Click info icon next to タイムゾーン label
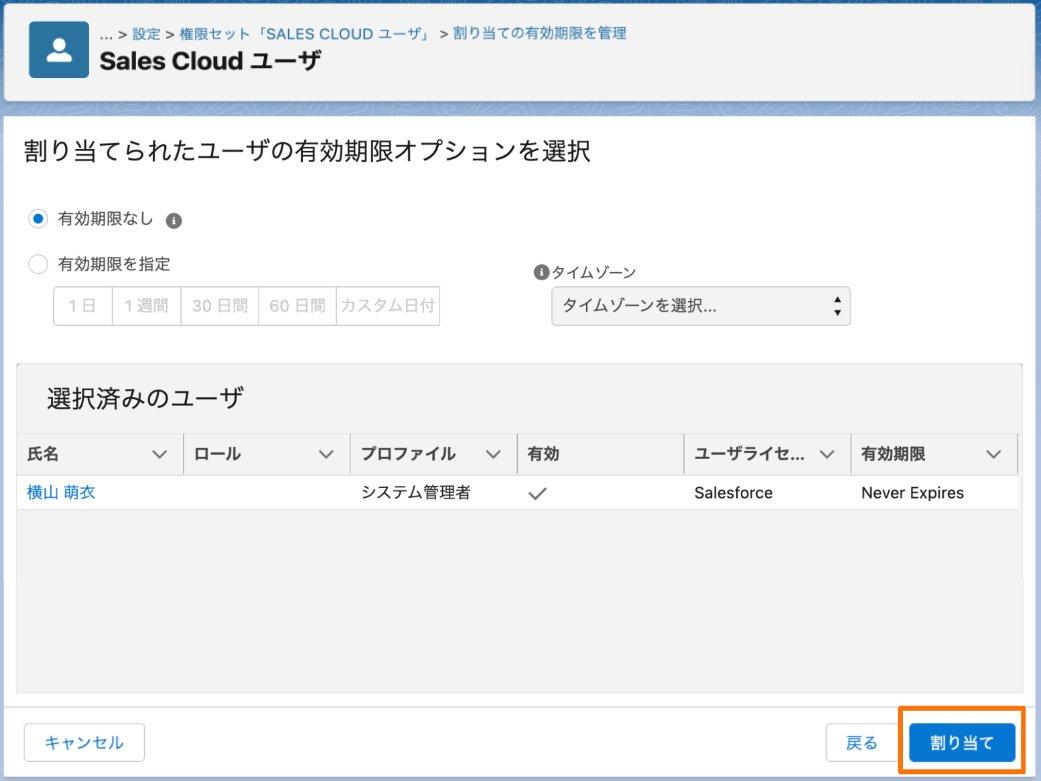The width and height of the screenshot is (1041, 781). coord(541,272)
